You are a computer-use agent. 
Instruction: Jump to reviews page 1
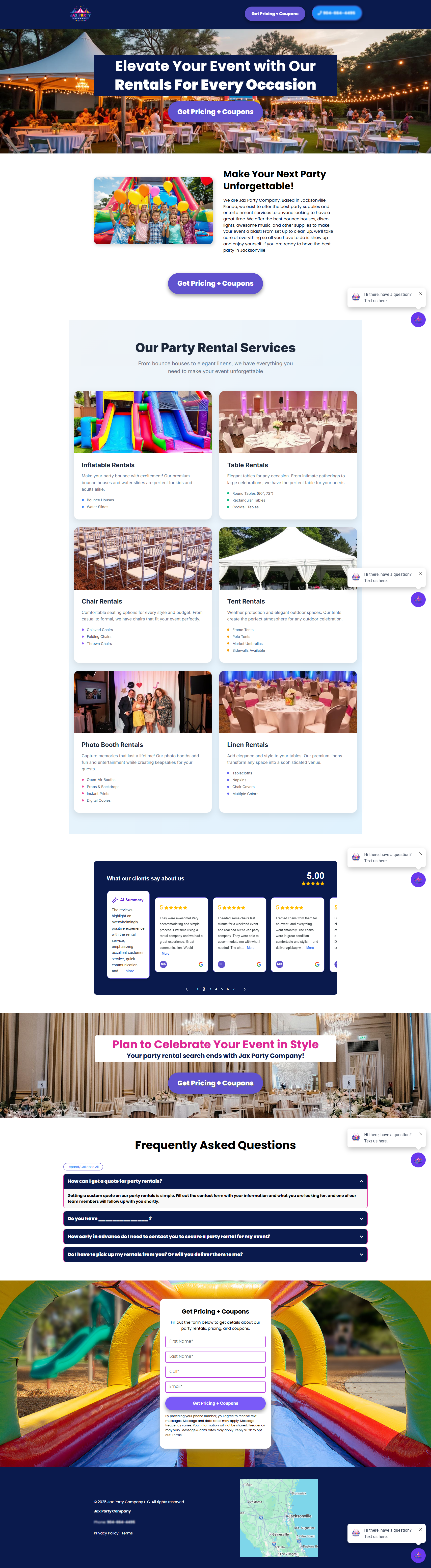(197, 989)
